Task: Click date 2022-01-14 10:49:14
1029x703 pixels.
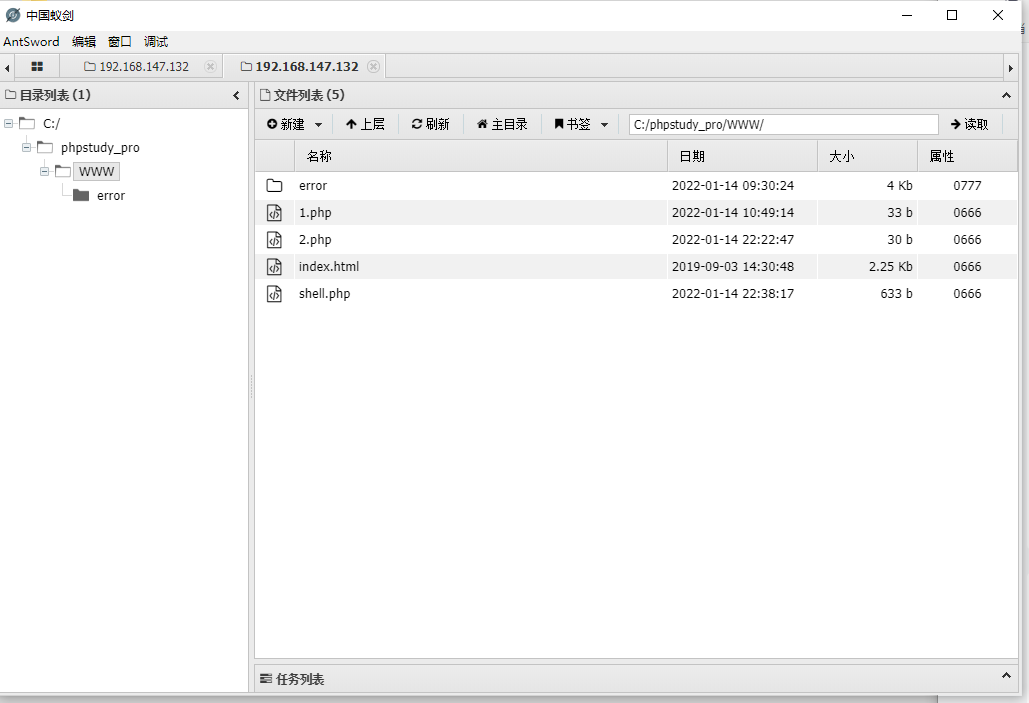Action: pyautogui.click(x=732, y=213)
